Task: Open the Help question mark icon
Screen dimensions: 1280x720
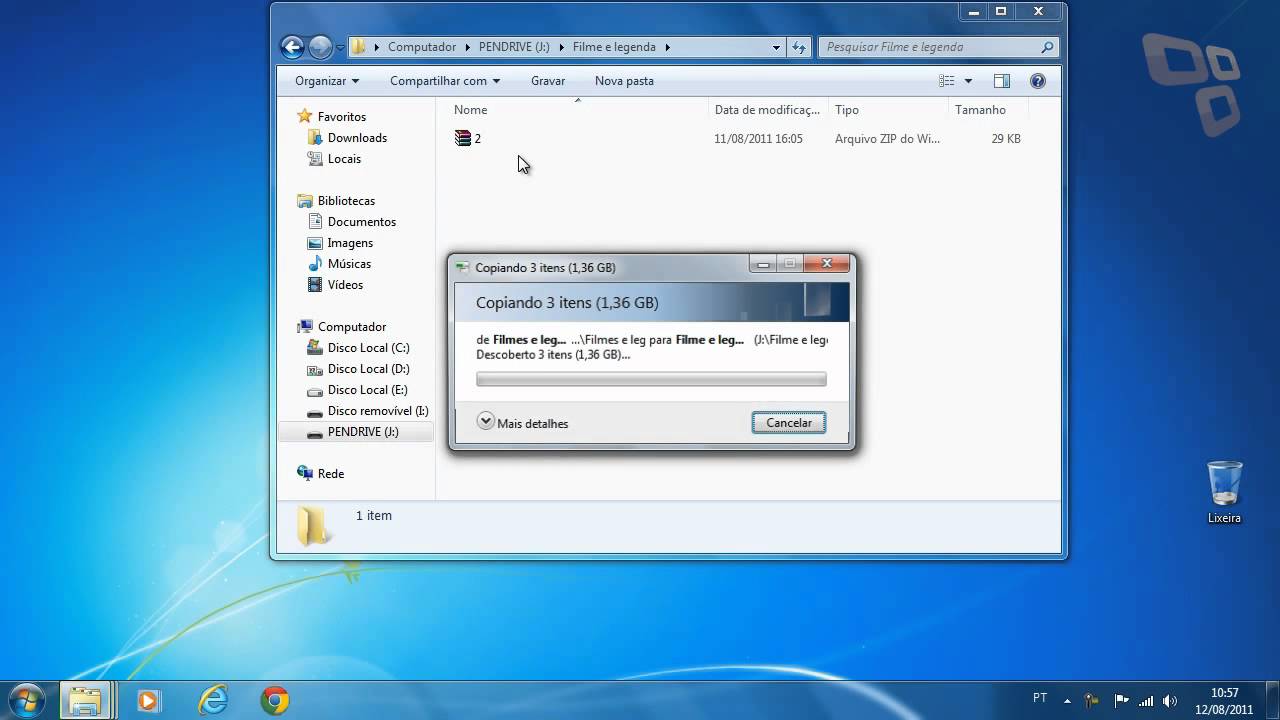Action: 1037,81
